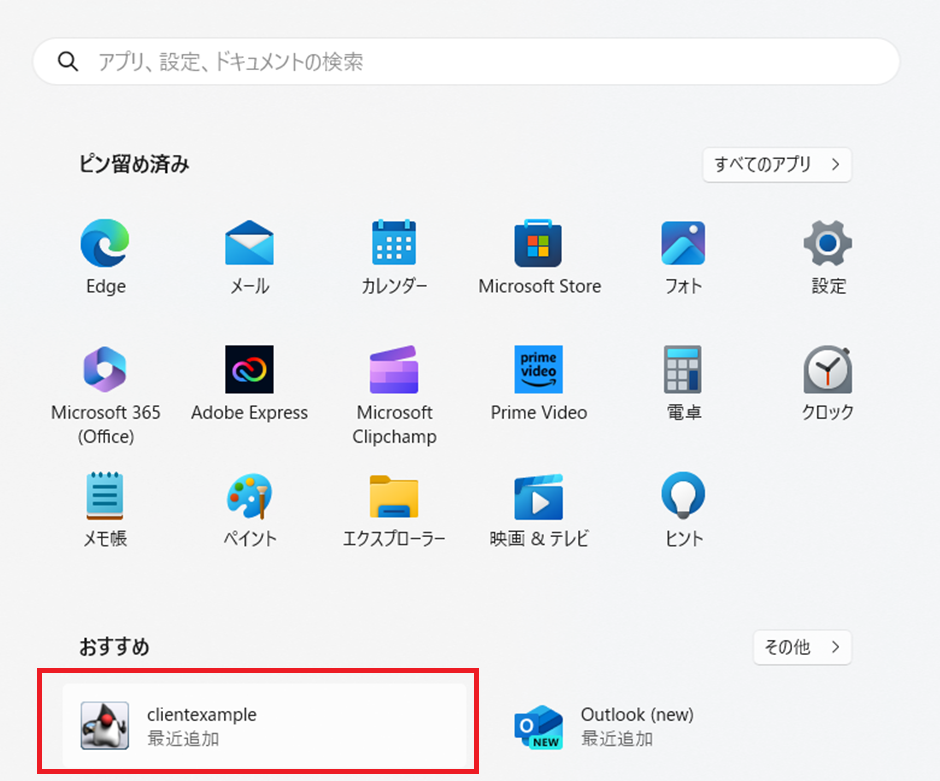Launch Microsoft Clipchamp

click(x=394, y=369)
